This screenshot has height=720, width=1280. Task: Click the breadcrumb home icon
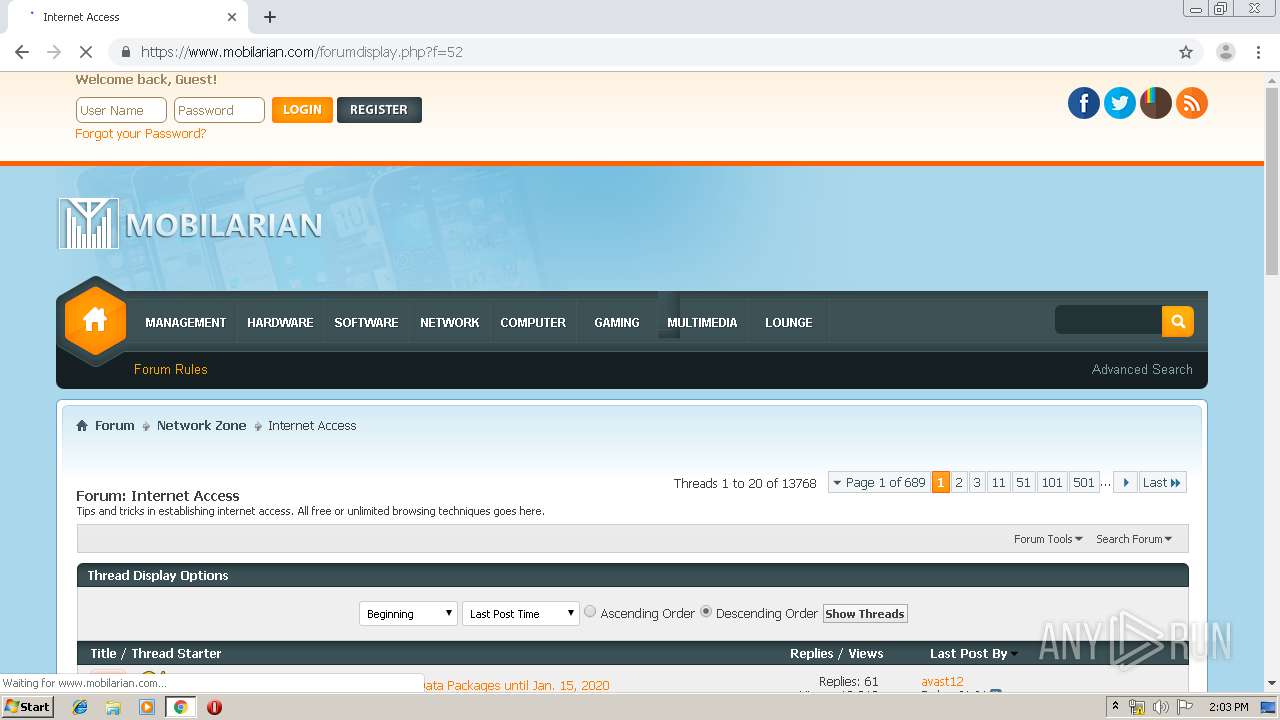[x=82, y=425]
